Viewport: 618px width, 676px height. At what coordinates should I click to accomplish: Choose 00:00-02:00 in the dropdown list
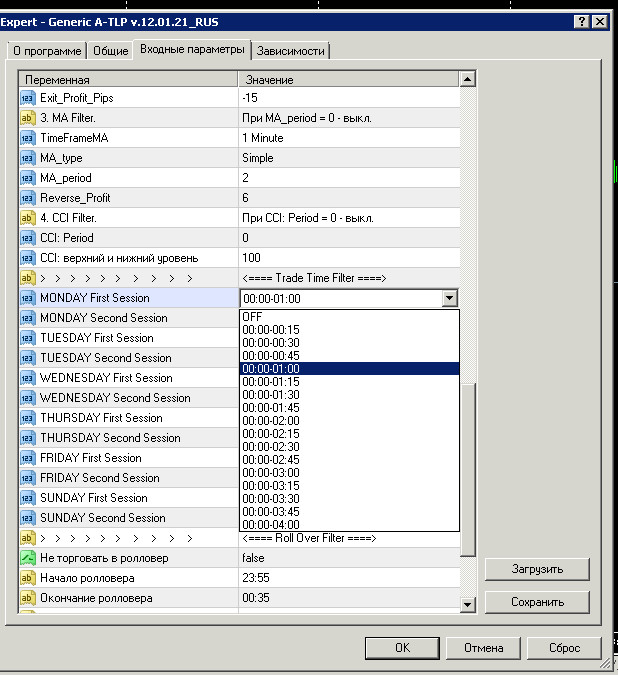[349, 421]
